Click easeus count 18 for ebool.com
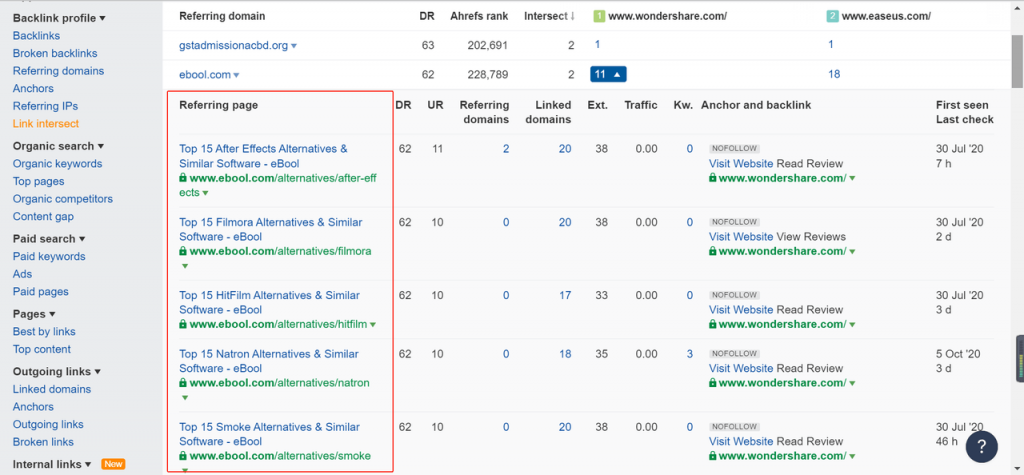The width and height of the screenshot is (1024, 475). point(834,74)
